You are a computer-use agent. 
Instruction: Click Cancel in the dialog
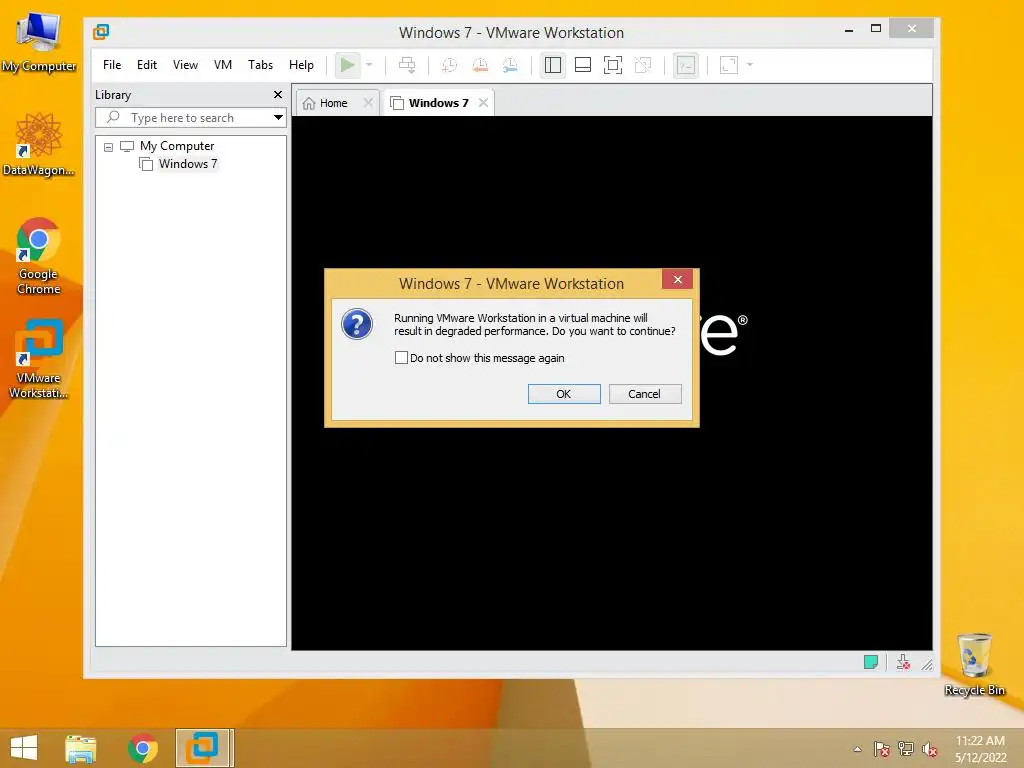(645, 394)
